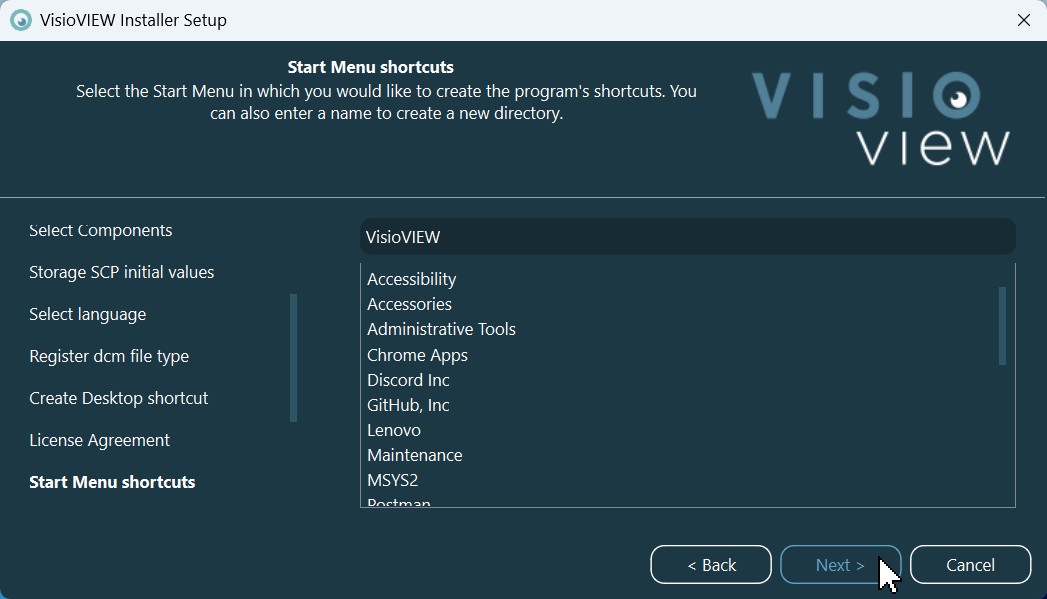Choose the Lenovo folder entry
Screen dimensions: 1047x599
[x=394, y=430]
